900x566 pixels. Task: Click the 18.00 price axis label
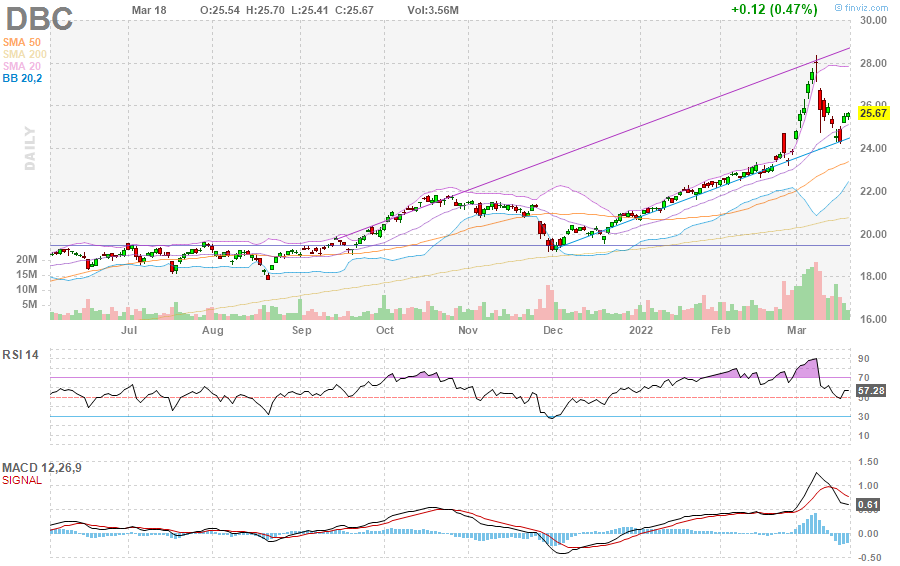coord(873,277)
